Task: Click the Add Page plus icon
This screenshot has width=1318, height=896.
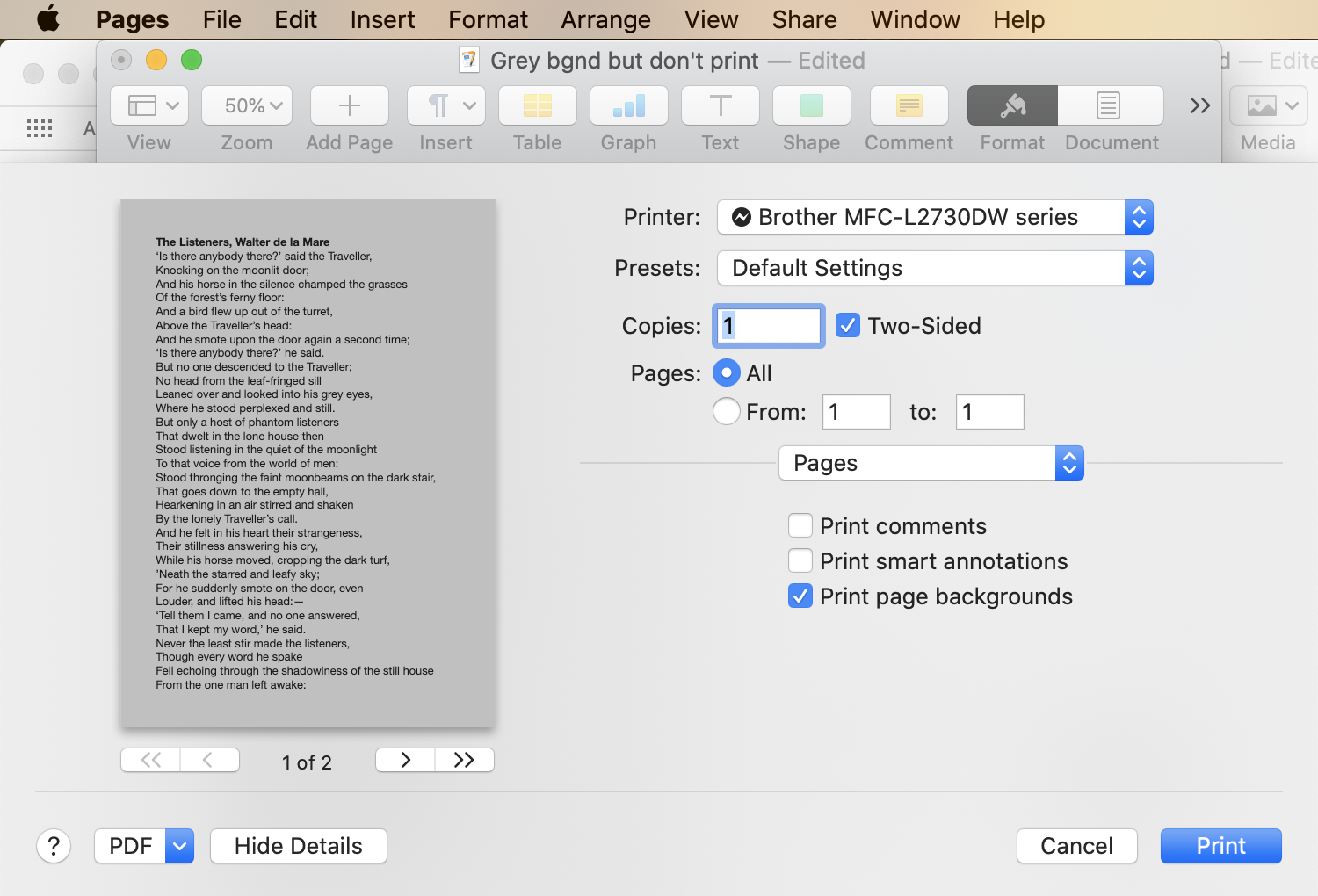Action: pos(350,106)
